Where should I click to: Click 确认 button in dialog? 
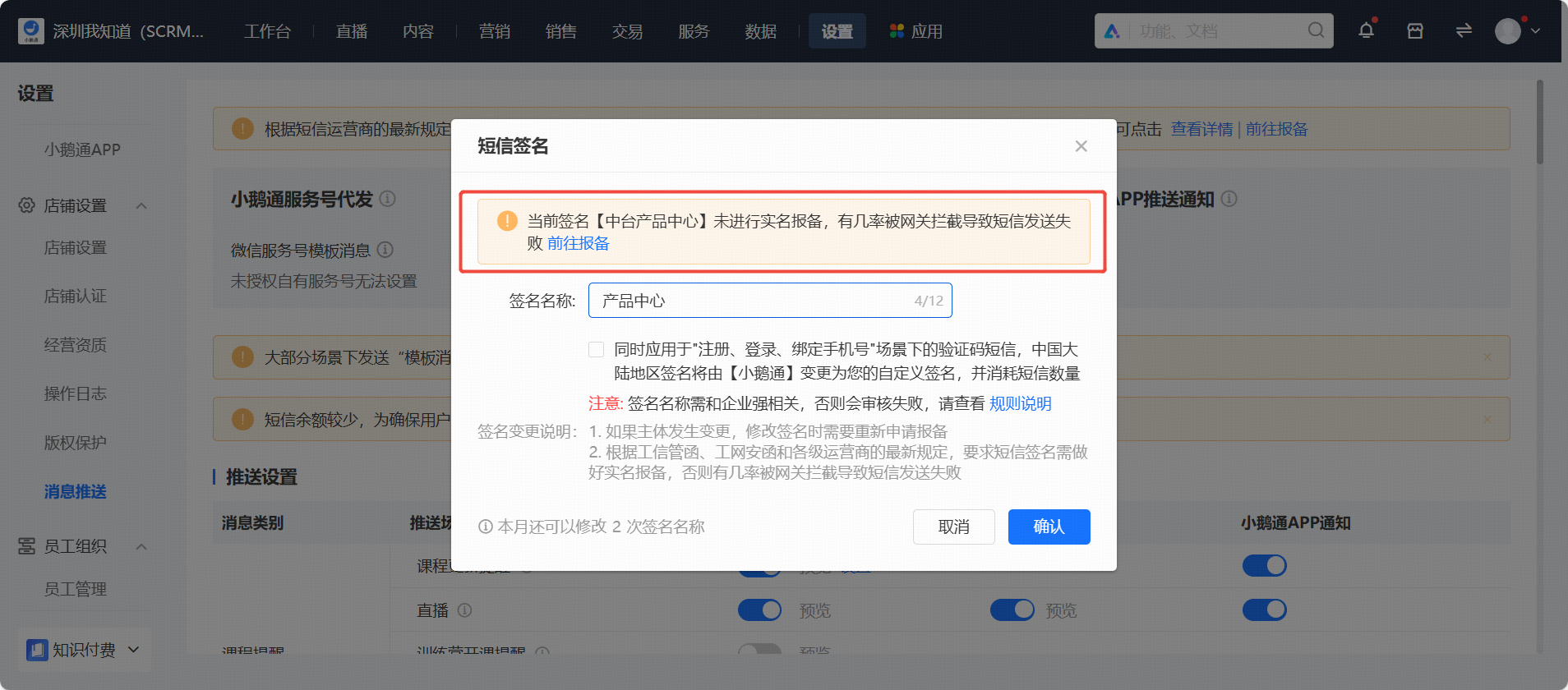point(1049,527)
